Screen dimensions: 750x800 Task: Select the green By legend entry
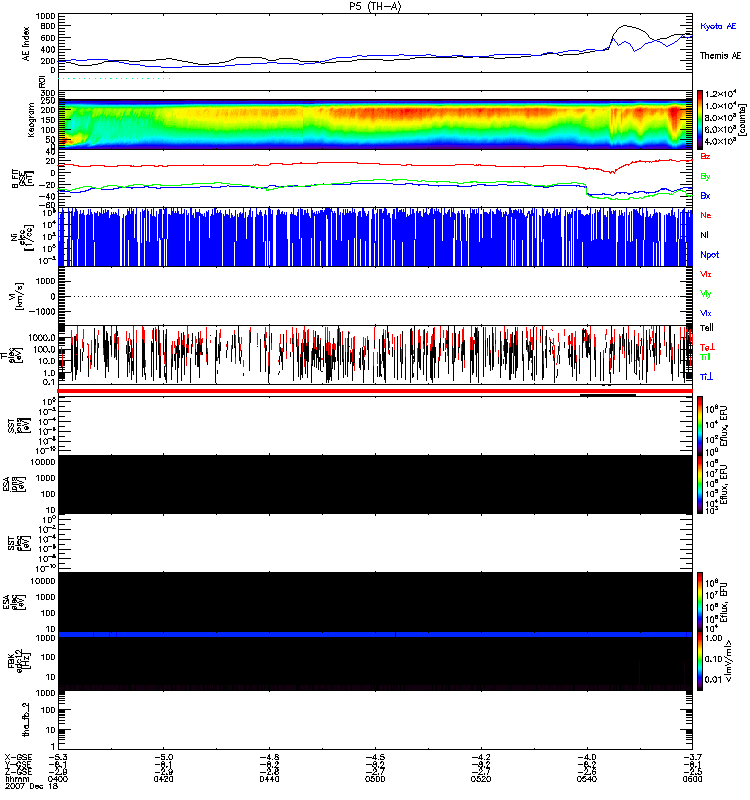click(706, 176)
